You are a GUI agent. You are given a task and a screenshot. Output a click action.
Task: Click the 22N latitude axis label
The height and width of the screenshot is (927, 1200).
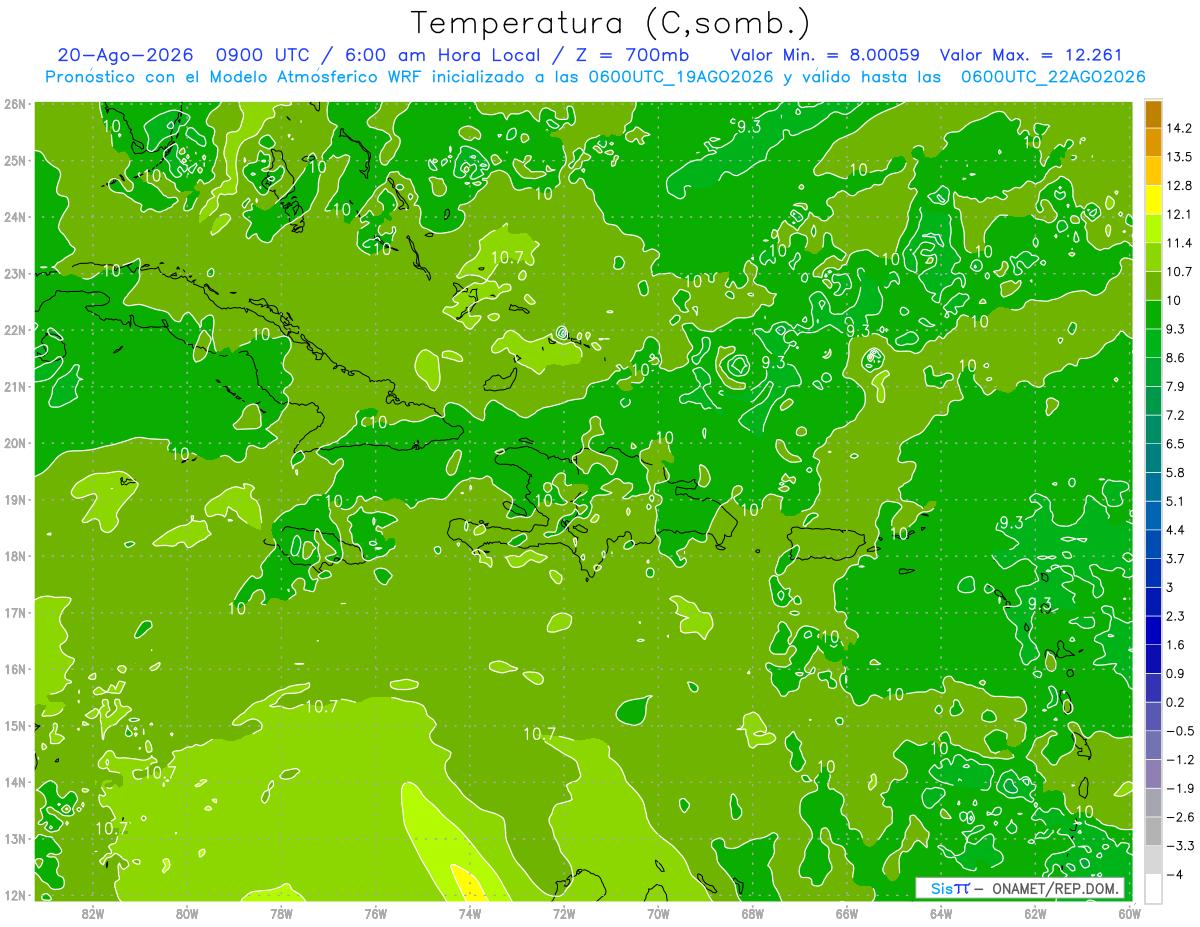tap(15, 329)
